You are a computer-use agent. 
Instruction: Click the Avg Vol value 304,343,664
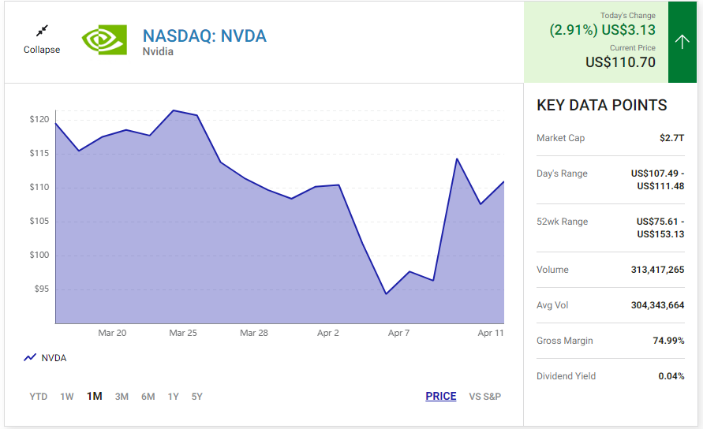657,305
